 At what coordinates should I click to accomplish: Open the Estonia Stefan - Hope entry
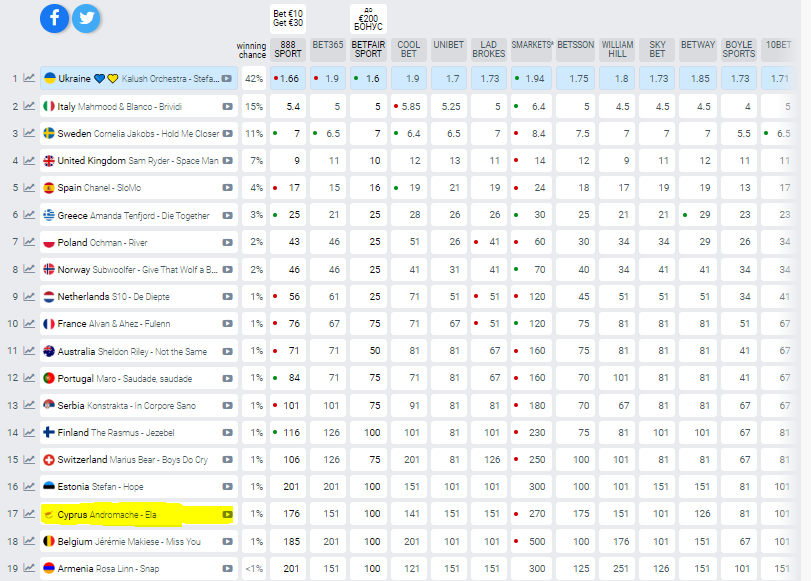(x=139, y=486)
